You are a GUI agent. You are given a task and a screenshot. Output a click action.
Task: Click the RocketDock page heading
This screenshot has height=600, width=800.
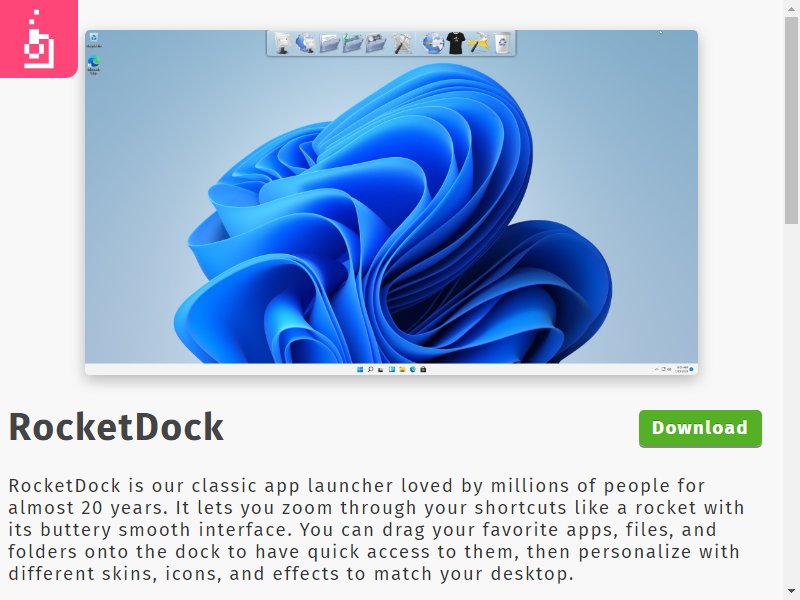(116, 428)
